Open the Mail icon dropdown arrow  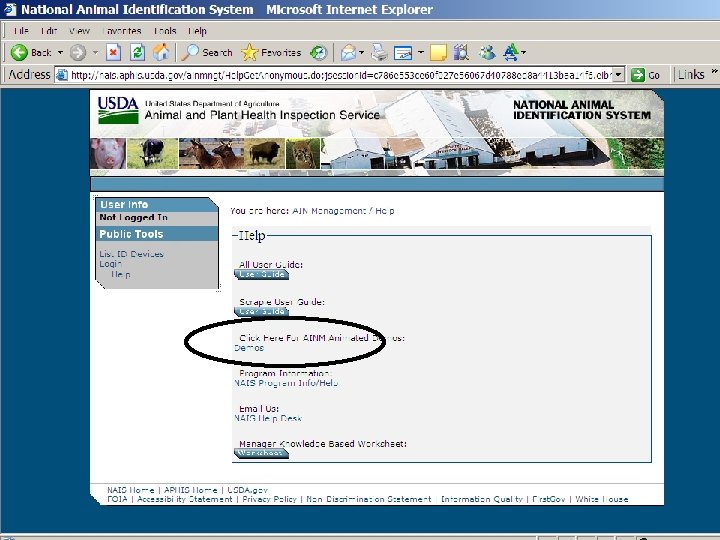tap(361, 52)
